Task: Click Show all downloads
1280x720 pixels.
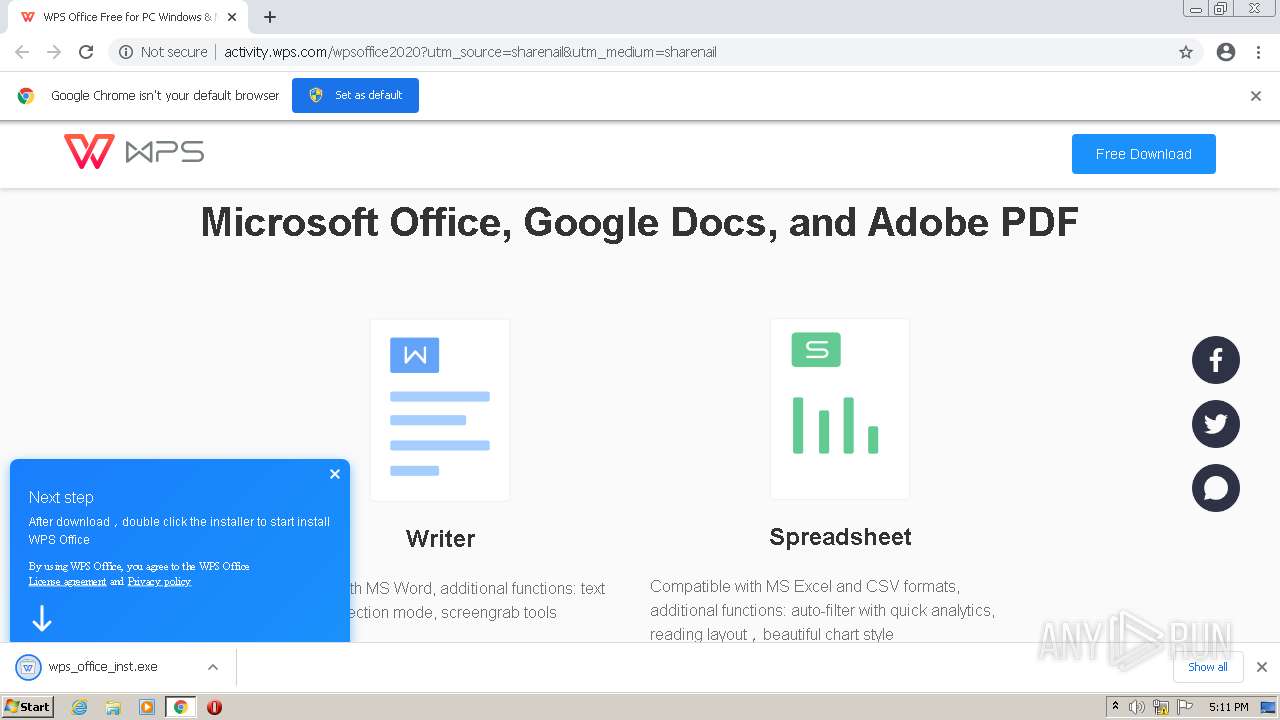Action: tap(1208, 667)
